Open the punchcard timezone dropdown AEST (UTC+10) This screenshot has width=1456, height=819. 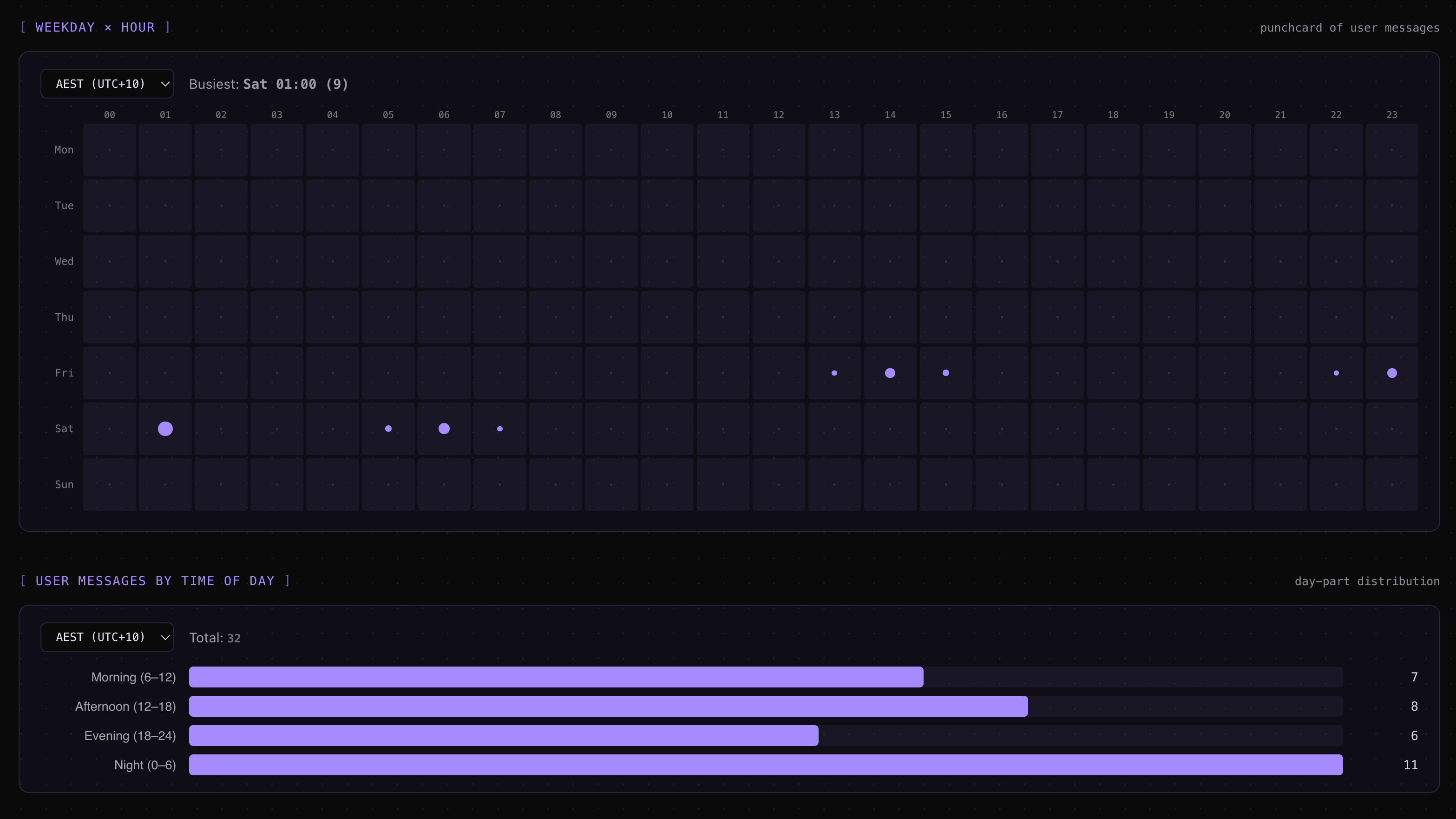[x=107, y=84]
